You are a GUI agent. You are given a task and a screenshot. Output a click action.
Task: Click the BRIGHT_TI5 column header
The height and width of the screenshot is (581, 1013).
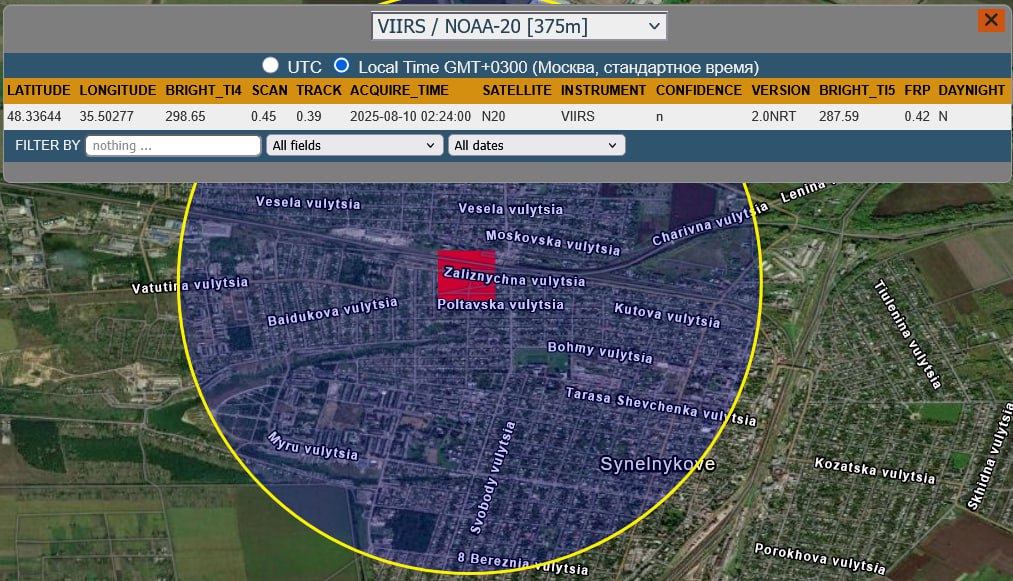(x=857, y=90)
